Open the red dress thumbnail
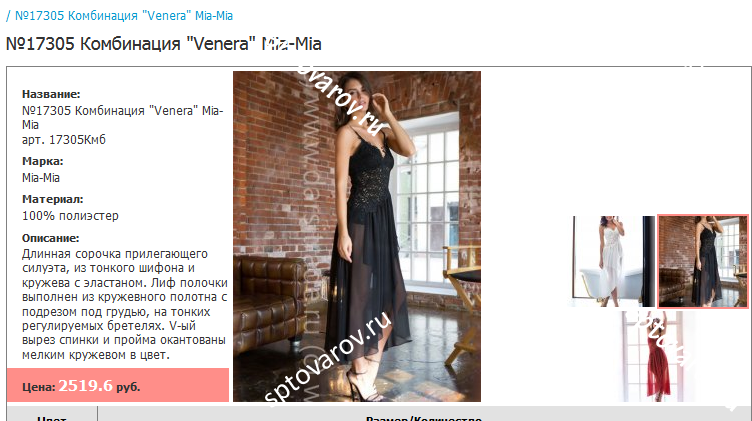 [658, 356]
